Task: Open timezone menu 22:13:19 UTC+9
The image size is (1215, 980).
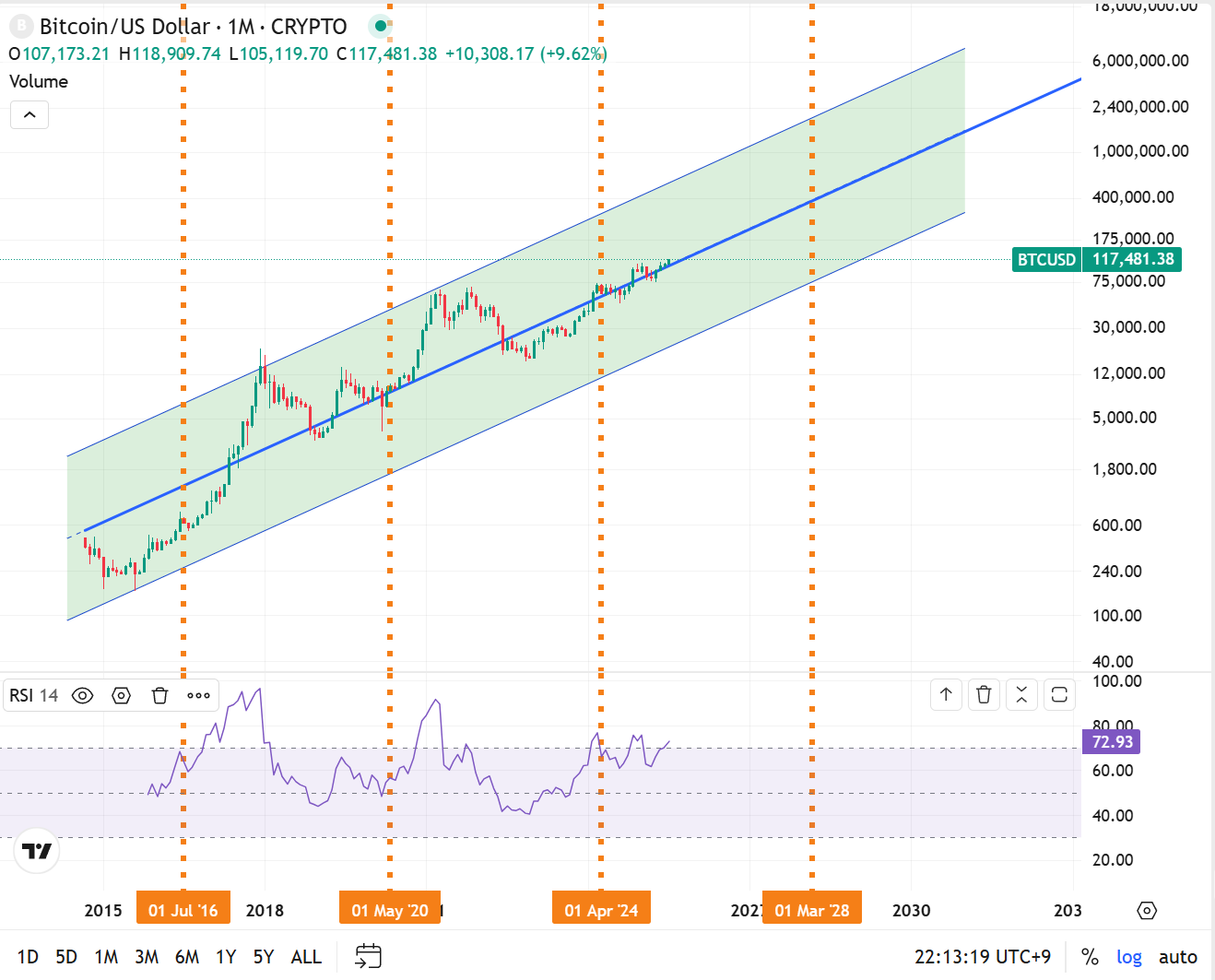Action: tap(983, 957)
